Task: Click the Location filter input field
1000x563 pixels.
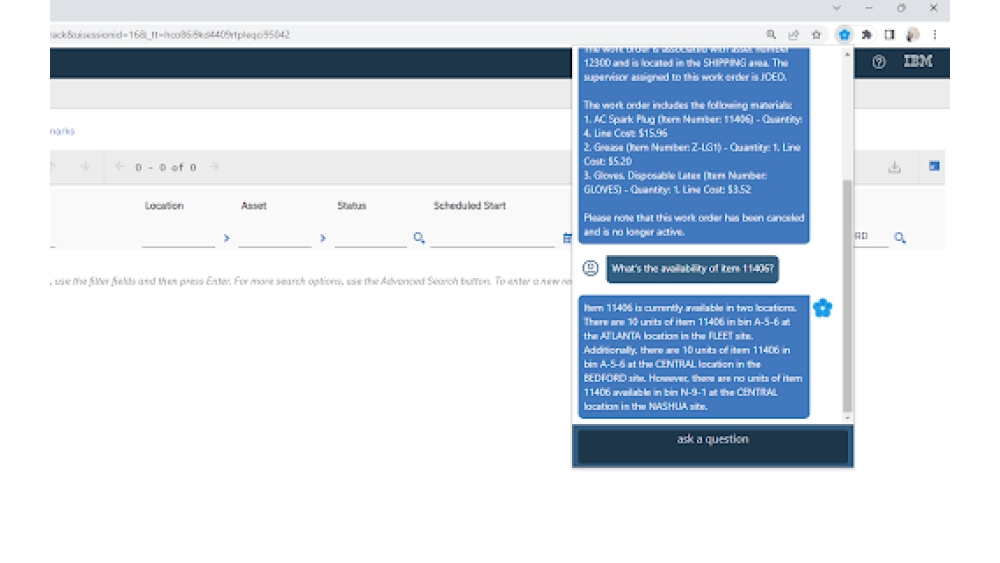Action: pos(178,238)
